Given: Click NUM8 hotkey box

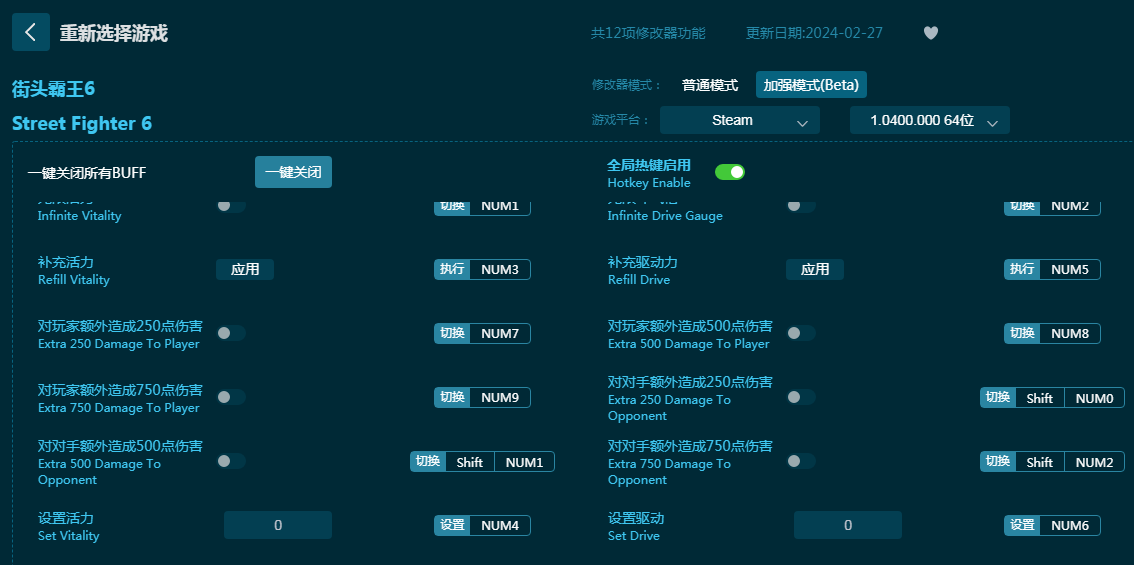Looking at the screenshot, I should point(1070,334).
